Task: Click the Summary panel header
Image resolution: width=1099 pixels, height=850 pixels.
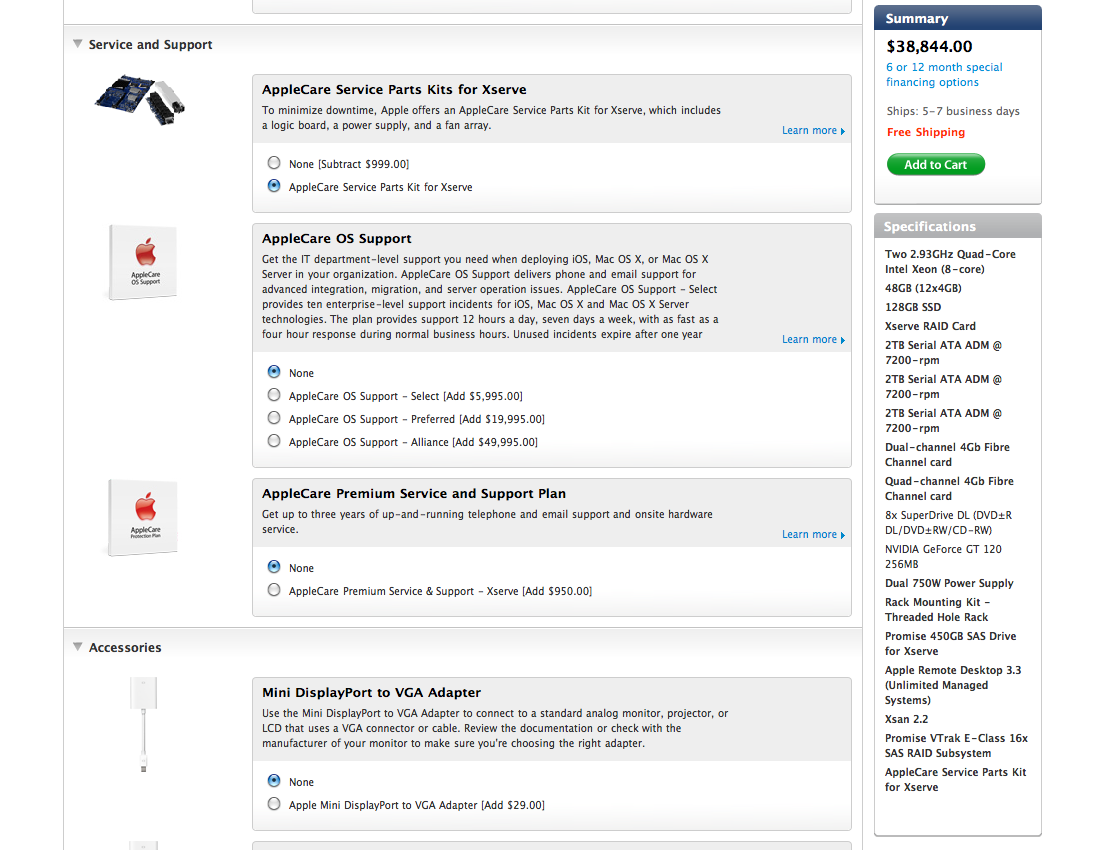Action: coord(957,18)
